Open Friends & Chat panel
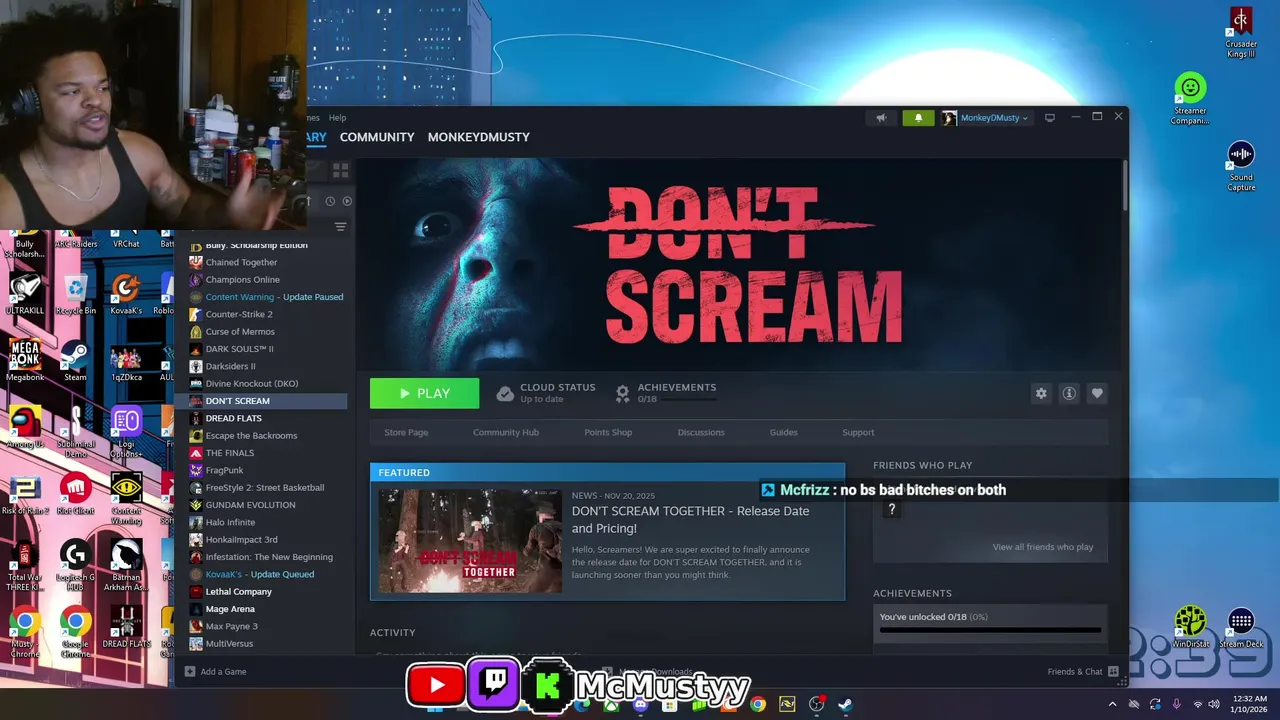The image size is (1280, 720). (1082, 672)
